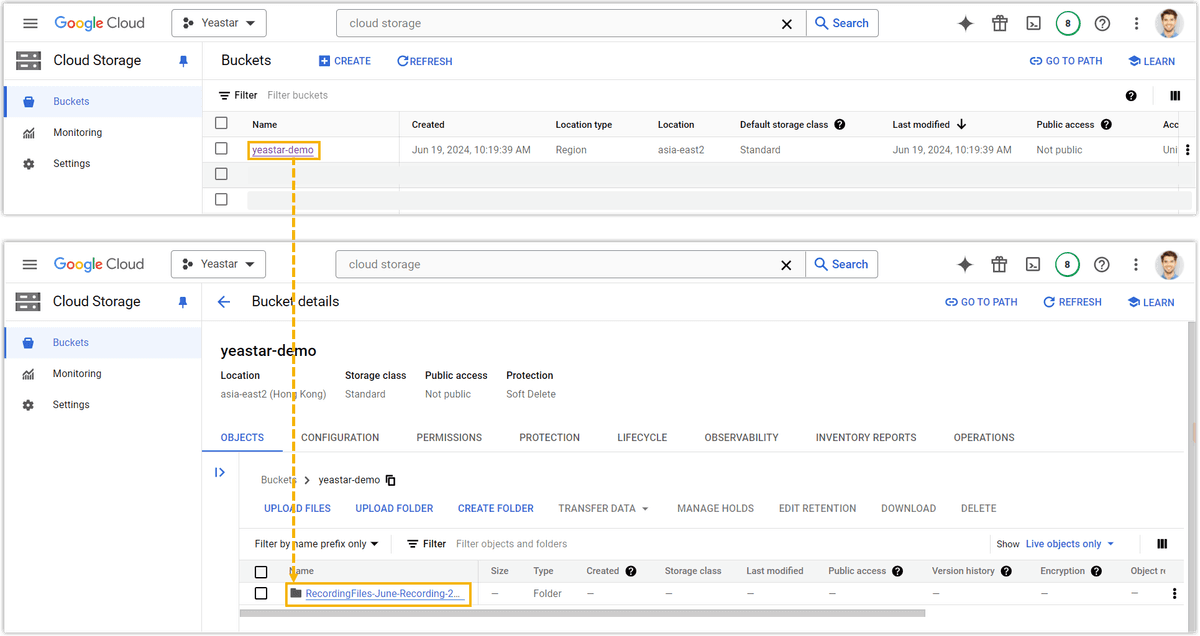Unpin Cloud Storage using the pin icon
Viewport: 1200px width, 636px height.
[183, 60]
